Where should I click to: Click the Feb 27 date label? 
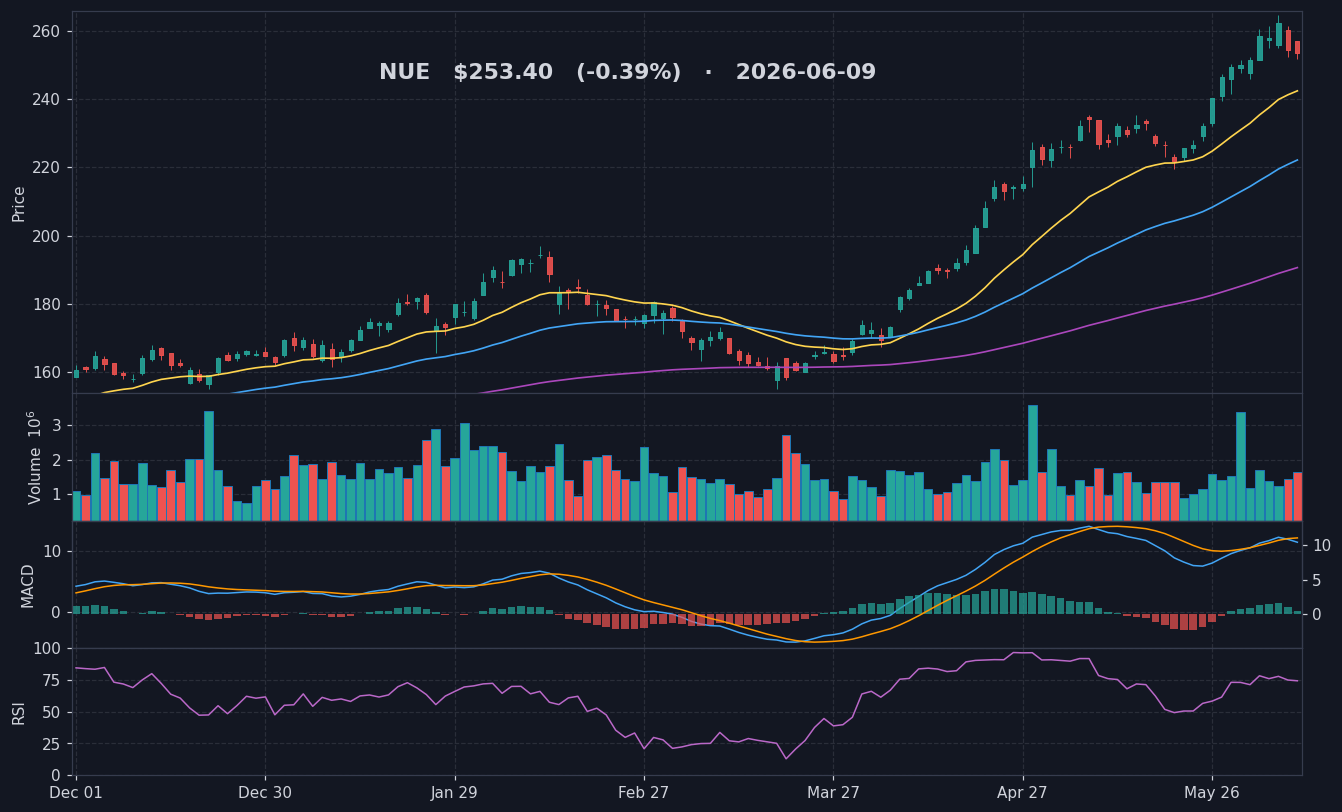(x=644, y=793)
